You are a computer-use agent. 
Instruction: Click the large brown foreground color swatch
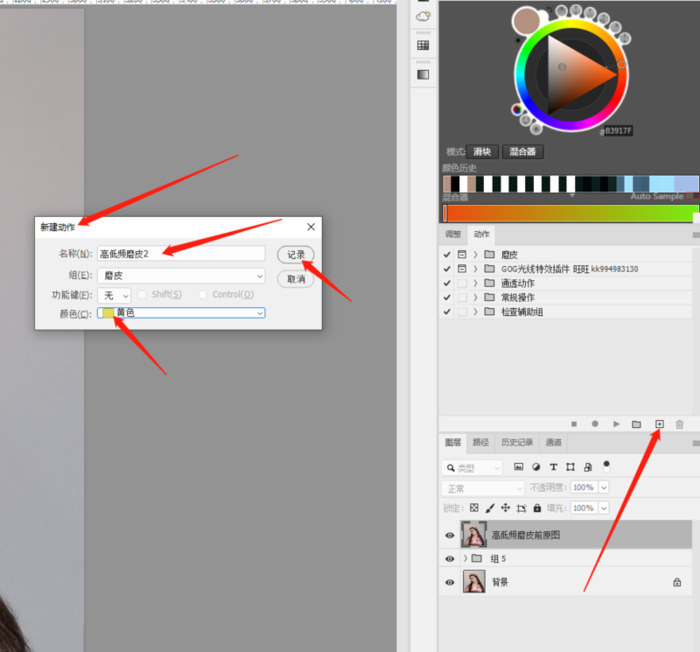[x=526, y=20]
